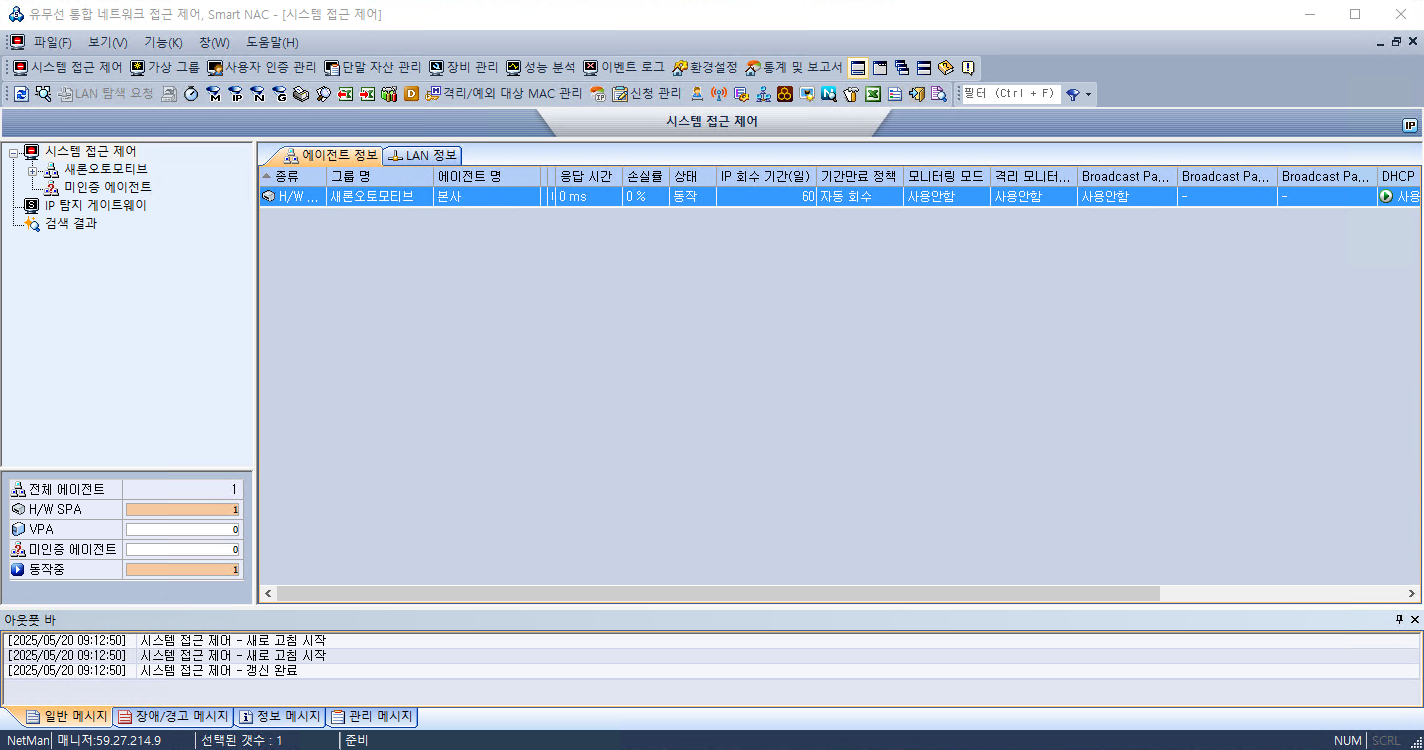The width and height of the screenshot is (1424, 750).
Task: Open the filter funnel dropdown arrow
Action: [x=1089, y=94]
